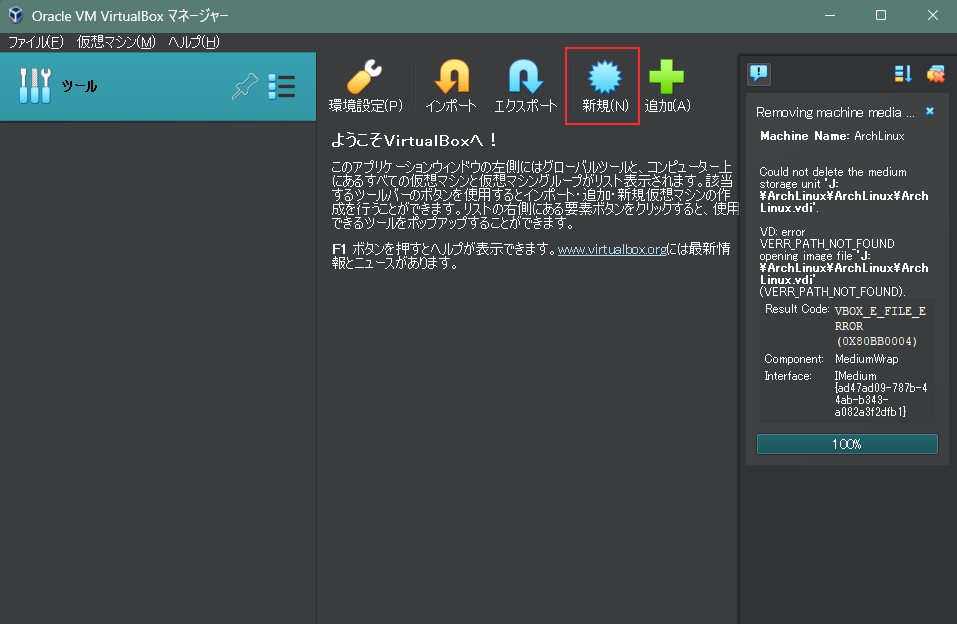Viewport: 957px width, 624px height.
Task: Close the VirtualBox Manager window
Action: 933,15
